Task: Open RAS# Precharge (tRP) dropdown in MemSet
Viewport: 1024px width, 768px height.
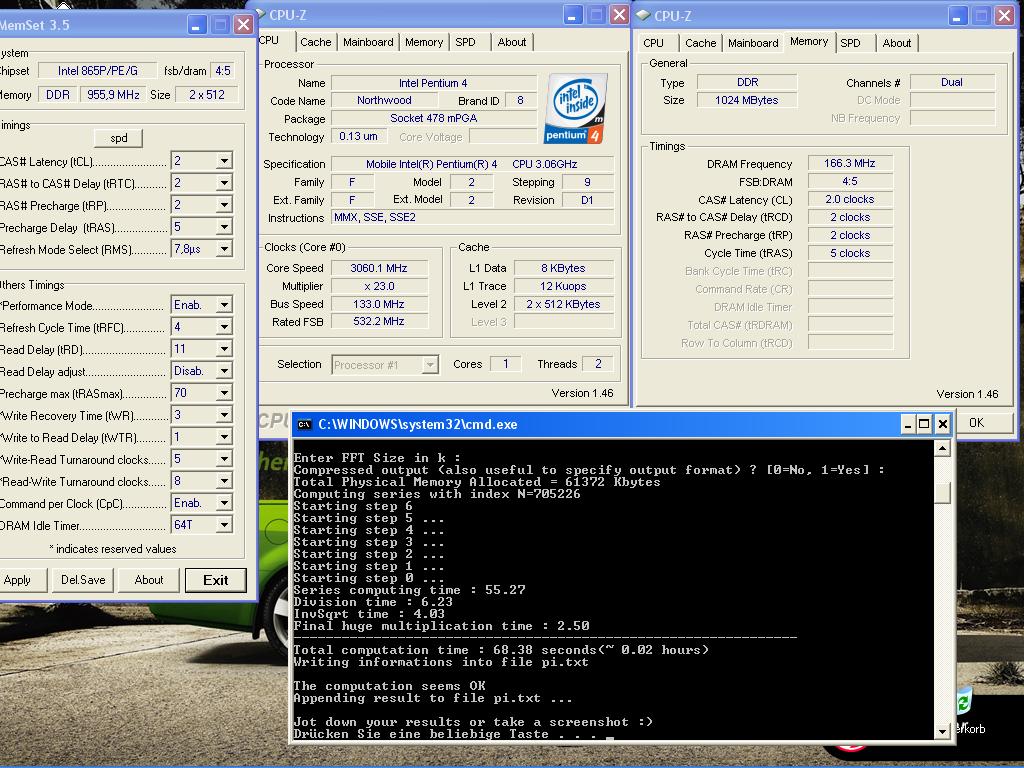Action: (224, 205)
